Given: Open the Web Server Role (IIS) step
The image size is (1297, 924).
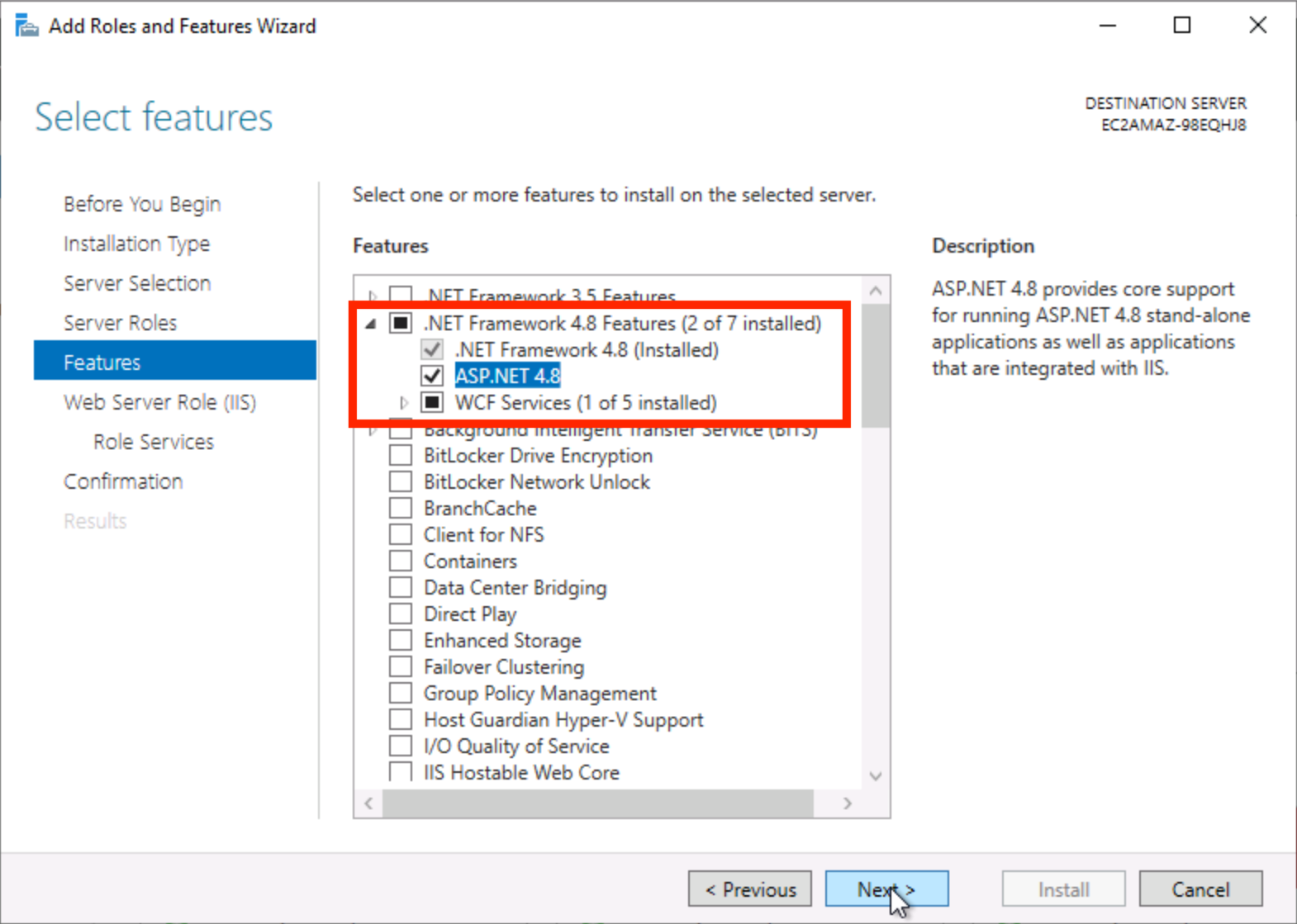Looking at the screenshot, I should [x=160, y=402].
